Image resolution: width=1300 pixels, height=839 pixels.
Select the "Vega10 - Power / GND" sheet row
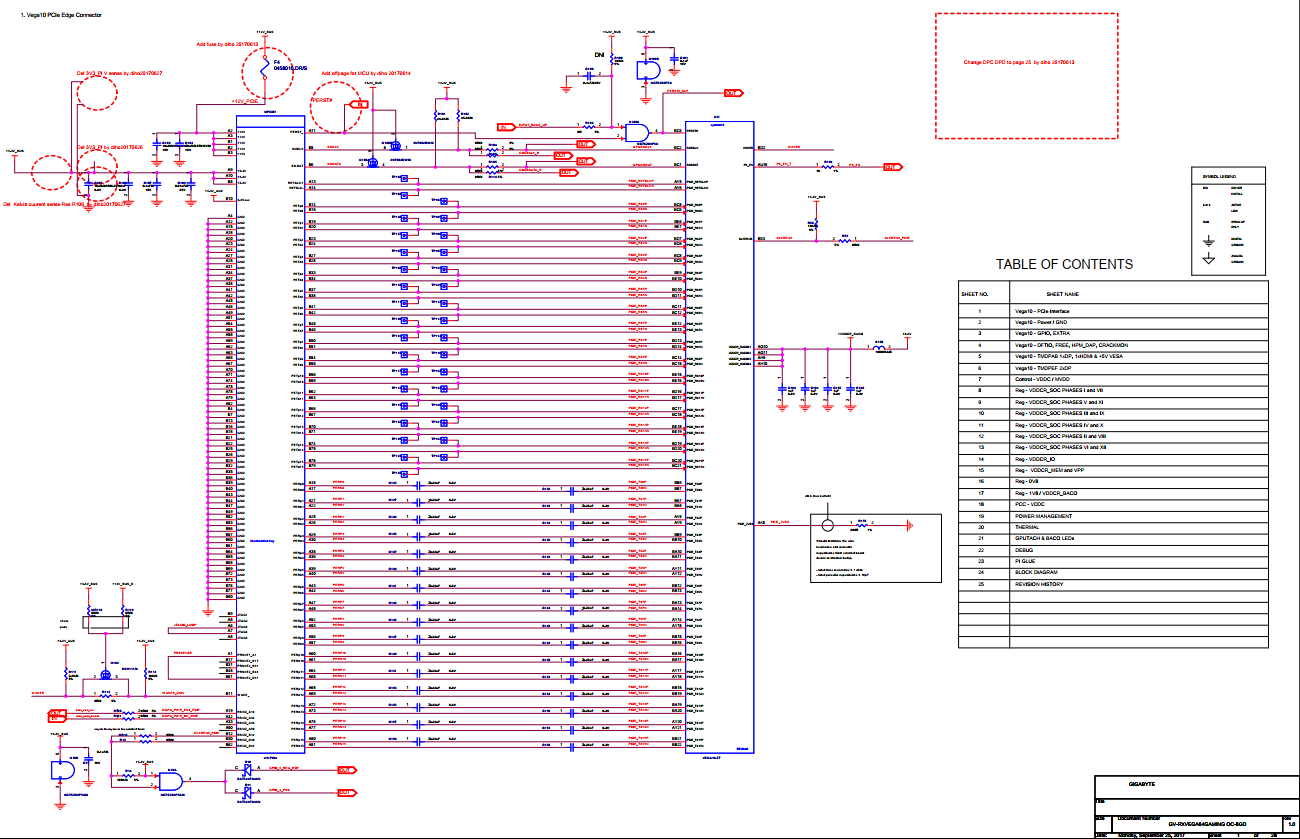pos(1113,323)
